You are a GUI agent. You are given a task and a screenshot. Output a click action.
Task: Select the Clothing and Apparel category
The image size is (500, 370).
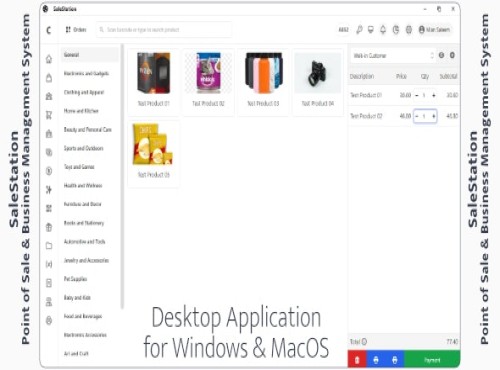(84, 92)
